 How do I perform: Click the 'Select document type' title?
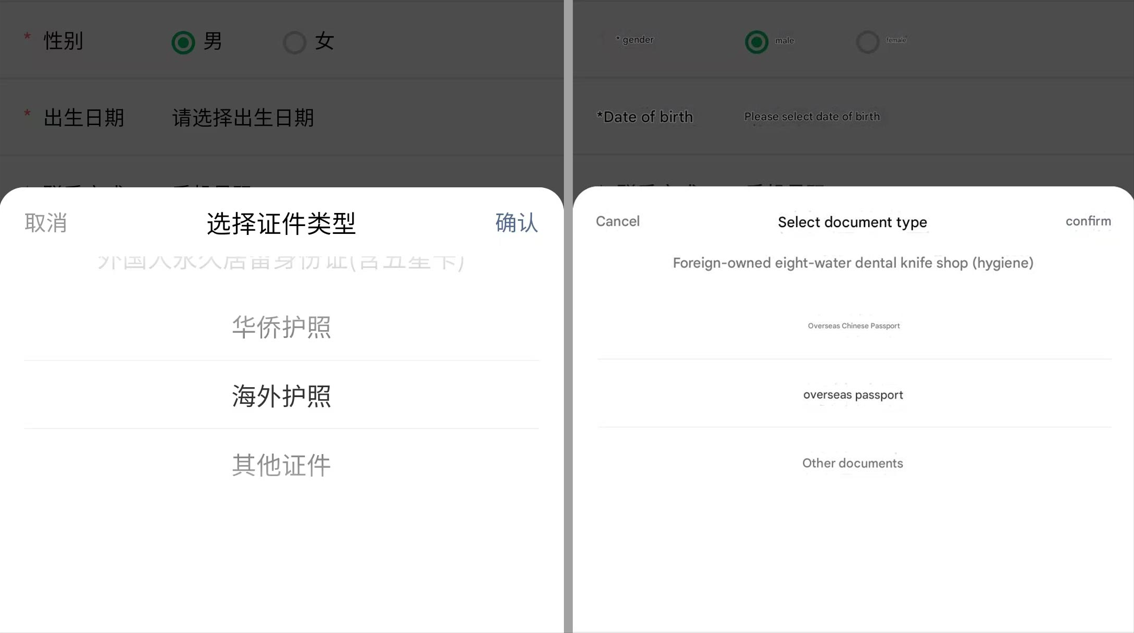pyautogui.click(x=852, y=222)
